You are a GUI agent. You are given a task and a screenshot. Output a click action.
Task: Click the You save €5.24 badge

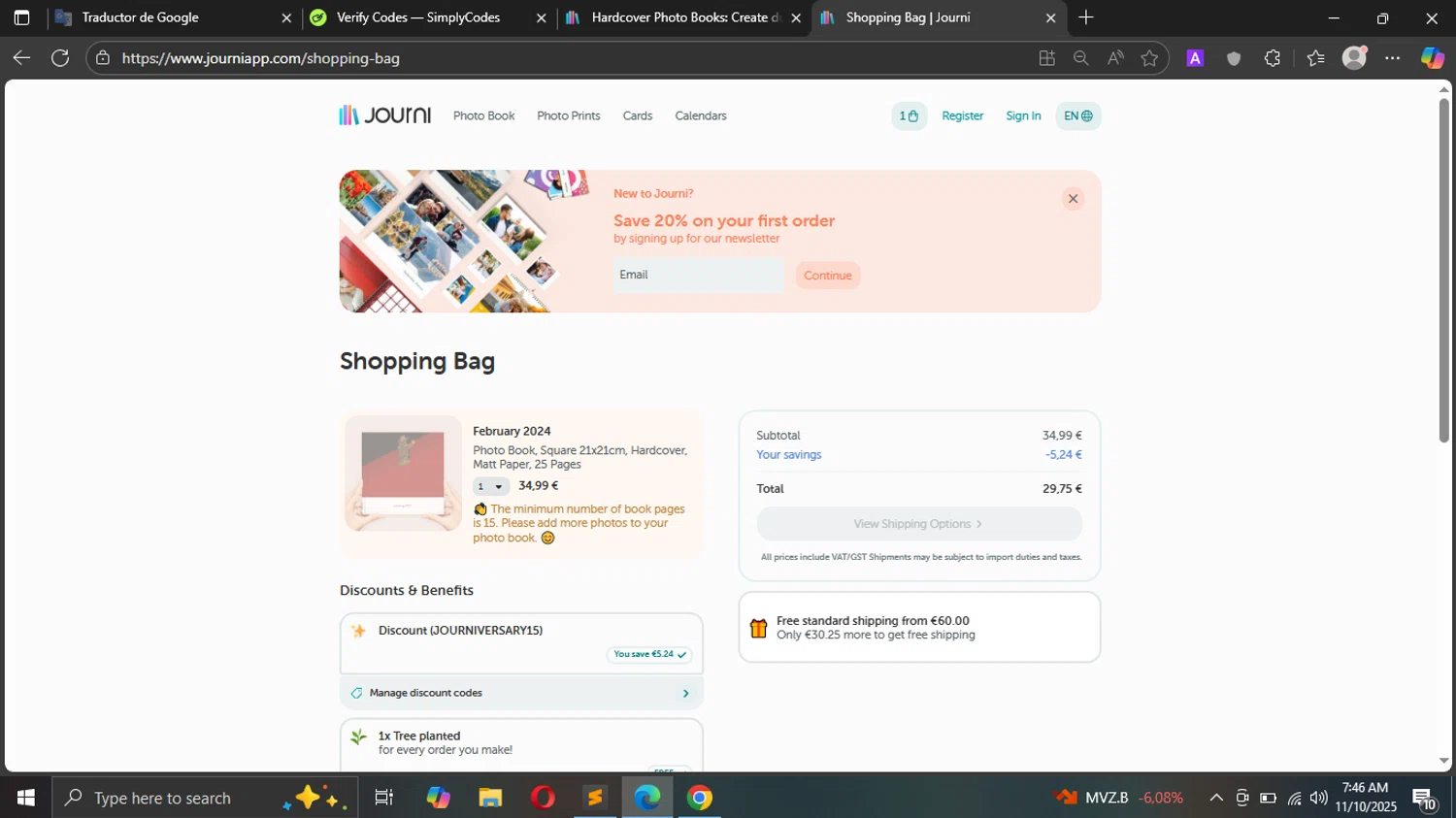pyautogui.click(x=649, y=654)
